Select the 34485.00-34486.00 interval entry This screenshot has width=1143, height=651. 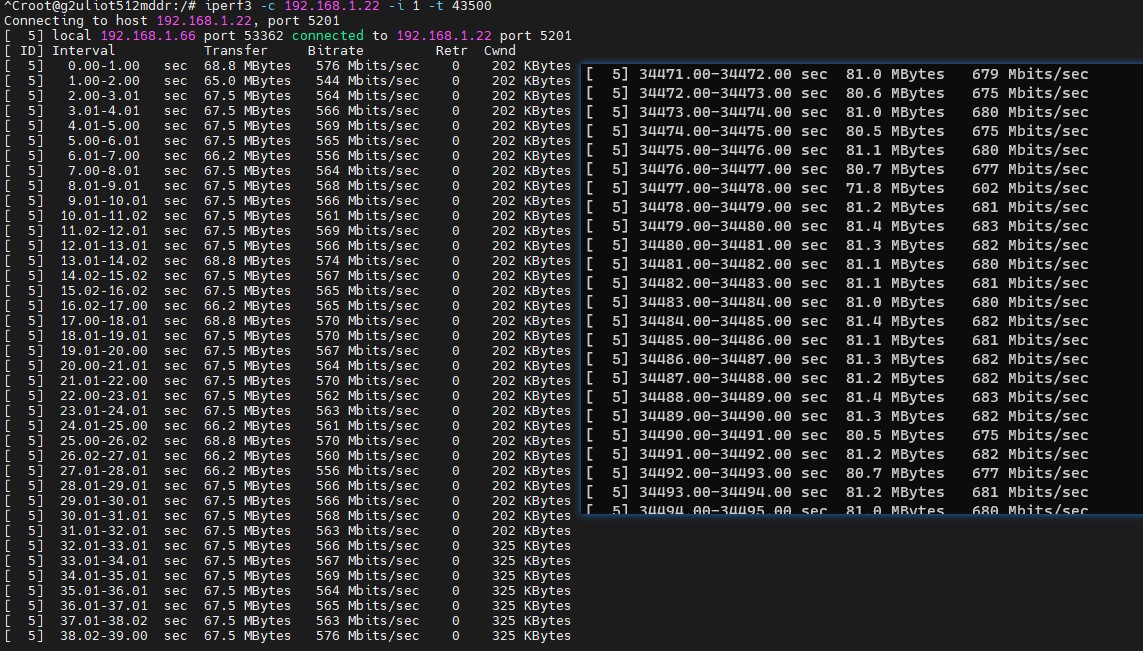(715, 340)
